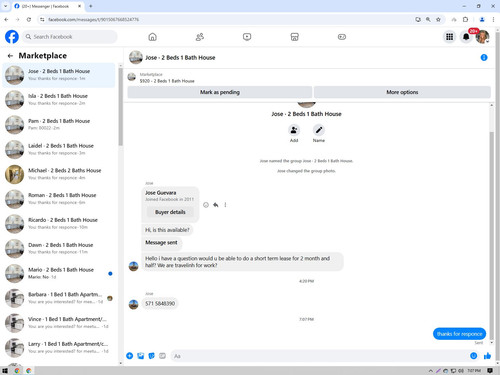Open Michael - 2 Beds 2 Baths House chat
Image resolution: width=500 pixels, height=375 pixels.
tap(59, 174)
